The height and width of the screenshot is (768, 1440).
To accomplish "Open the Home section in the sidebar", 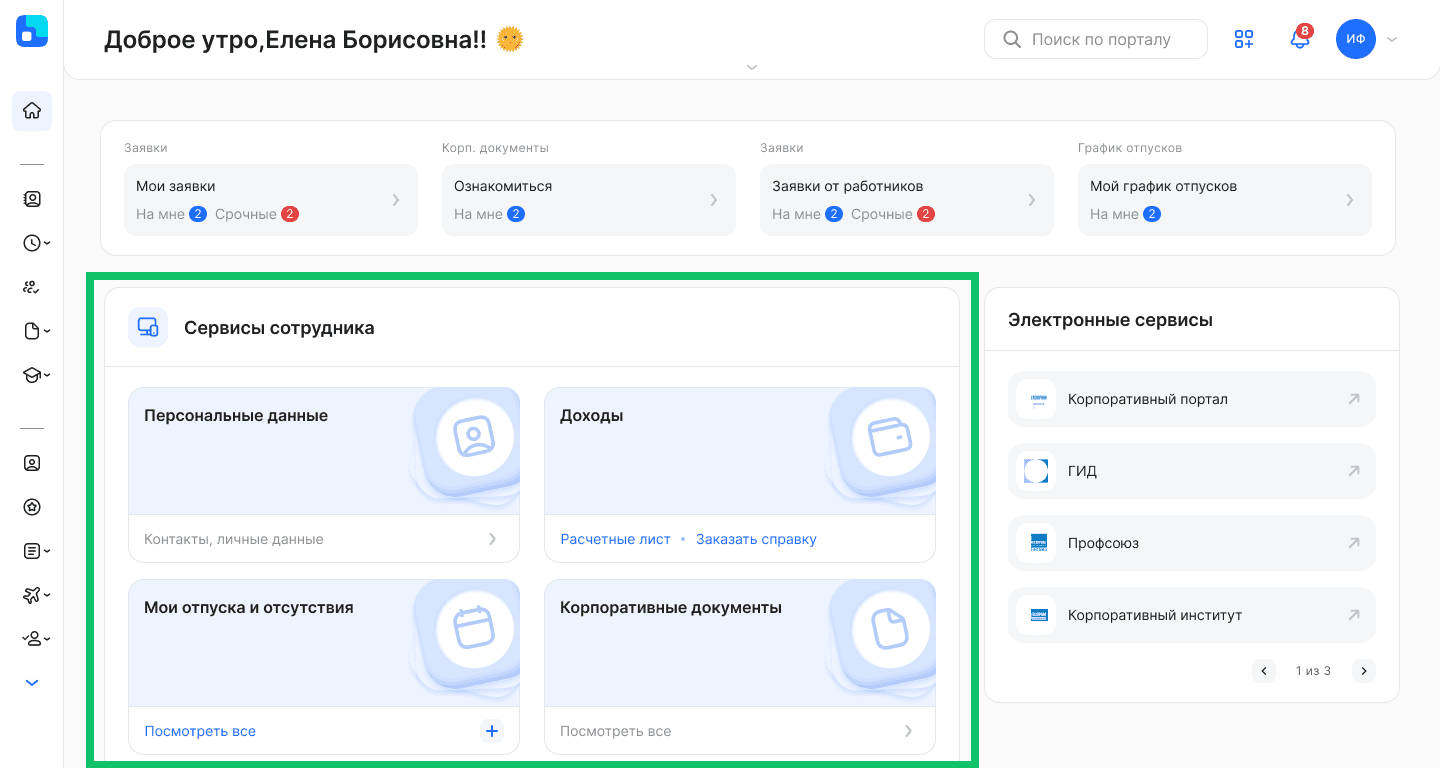I will point(31,111).
